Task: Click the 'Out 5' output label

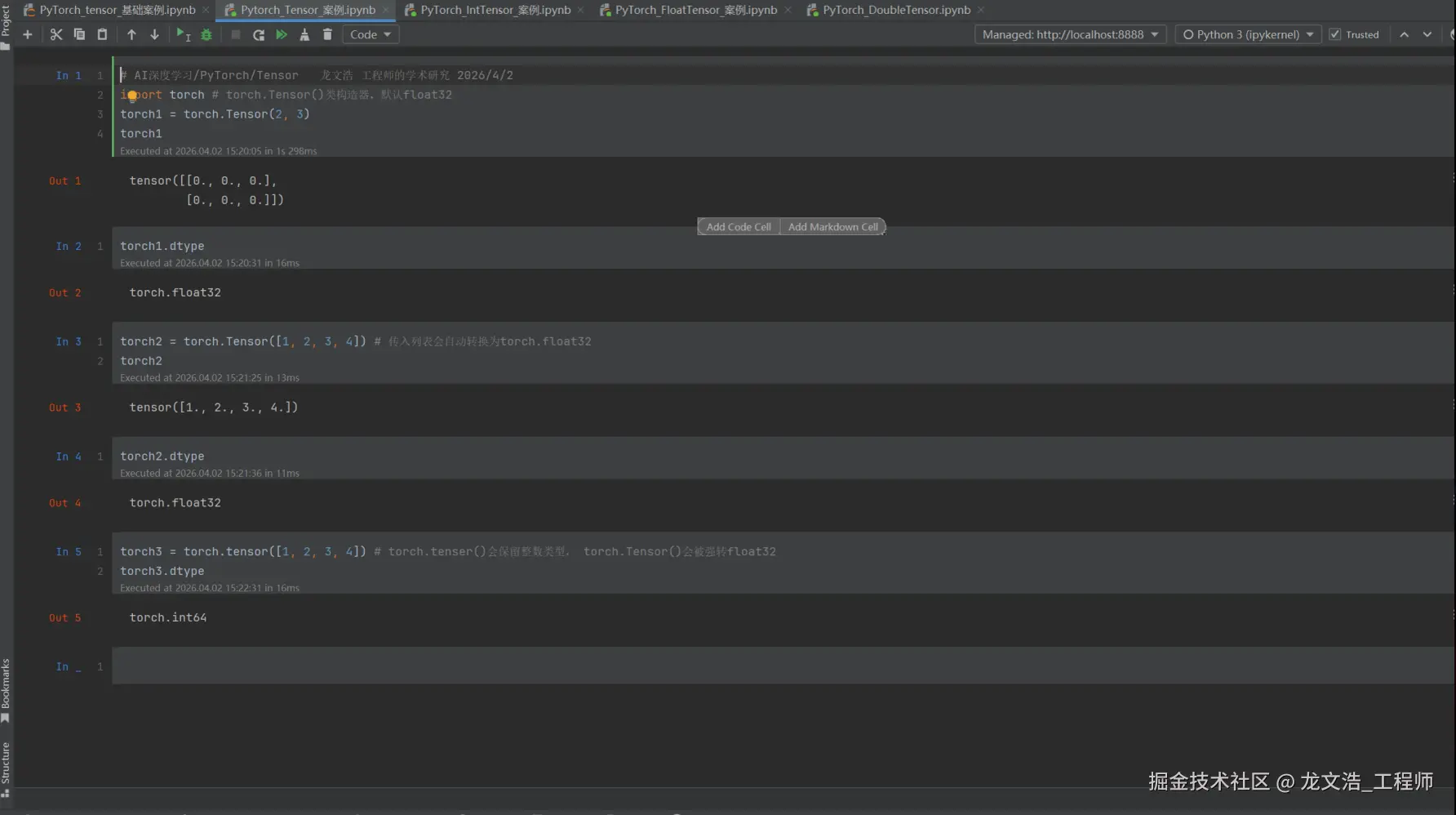Action: click(65, 618)
